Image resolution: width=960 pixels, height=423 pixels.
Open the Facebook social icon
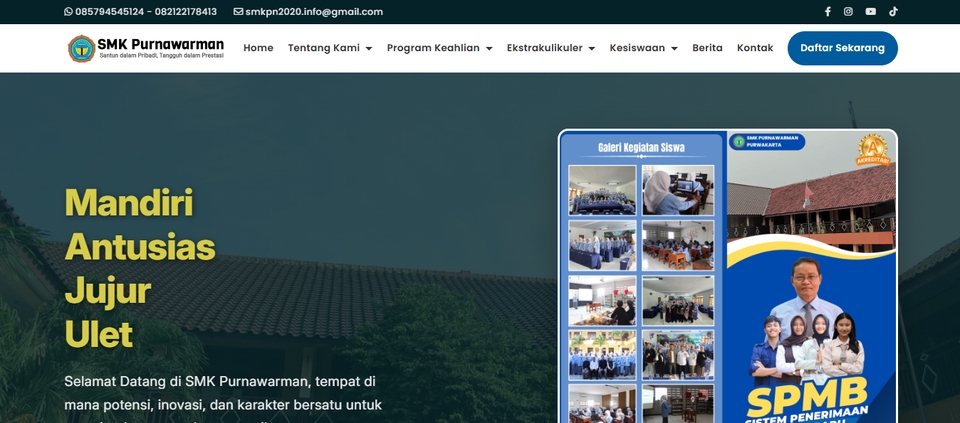(827, 12)
